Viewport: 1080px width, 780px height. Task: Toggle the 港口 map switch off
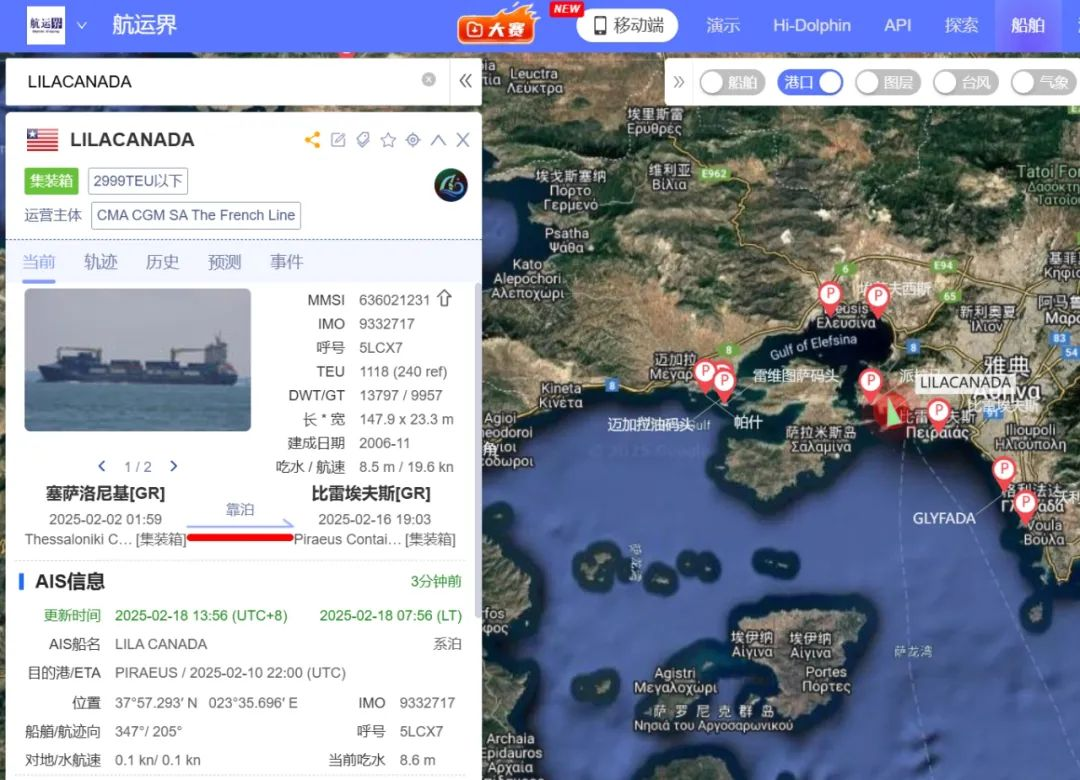click(x=810, y=83)
